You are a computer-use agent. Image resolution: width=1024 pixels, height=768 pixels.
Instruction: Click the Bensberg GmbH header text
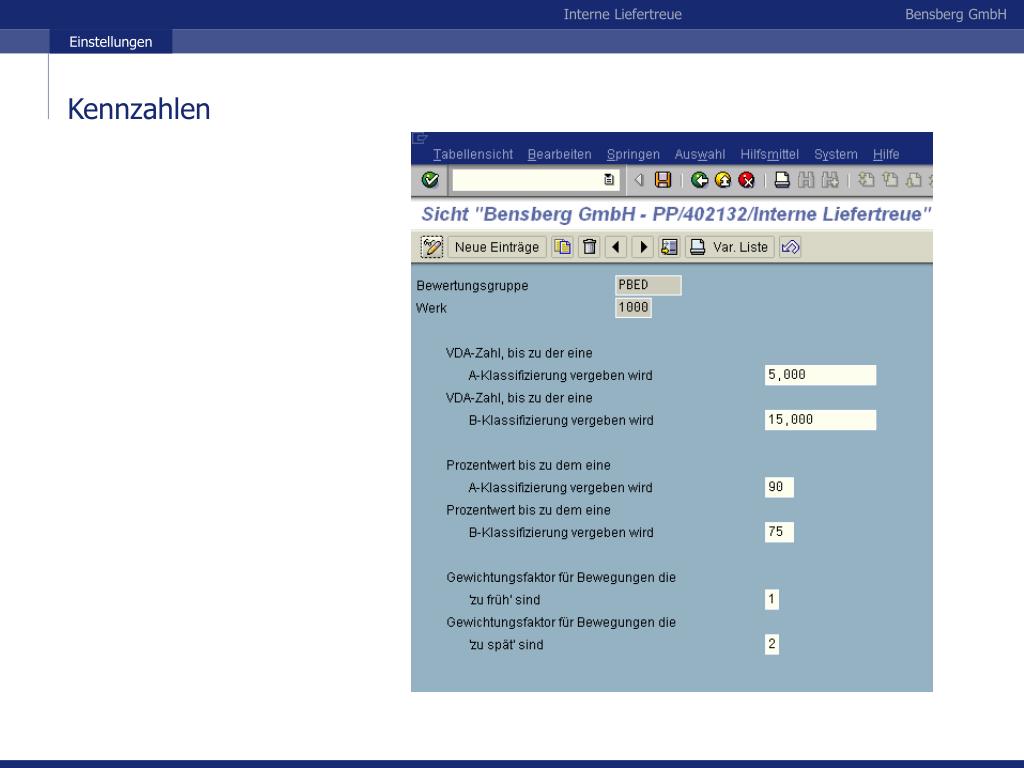coord(955,14)
